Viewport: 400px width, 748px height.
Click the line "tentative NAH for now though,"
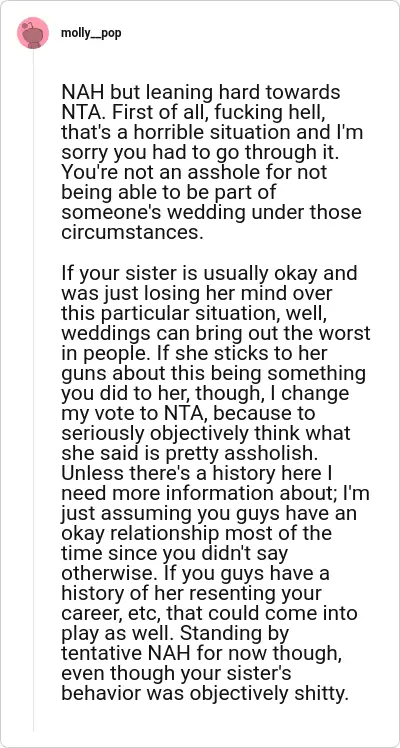click(x=201, y=654)
